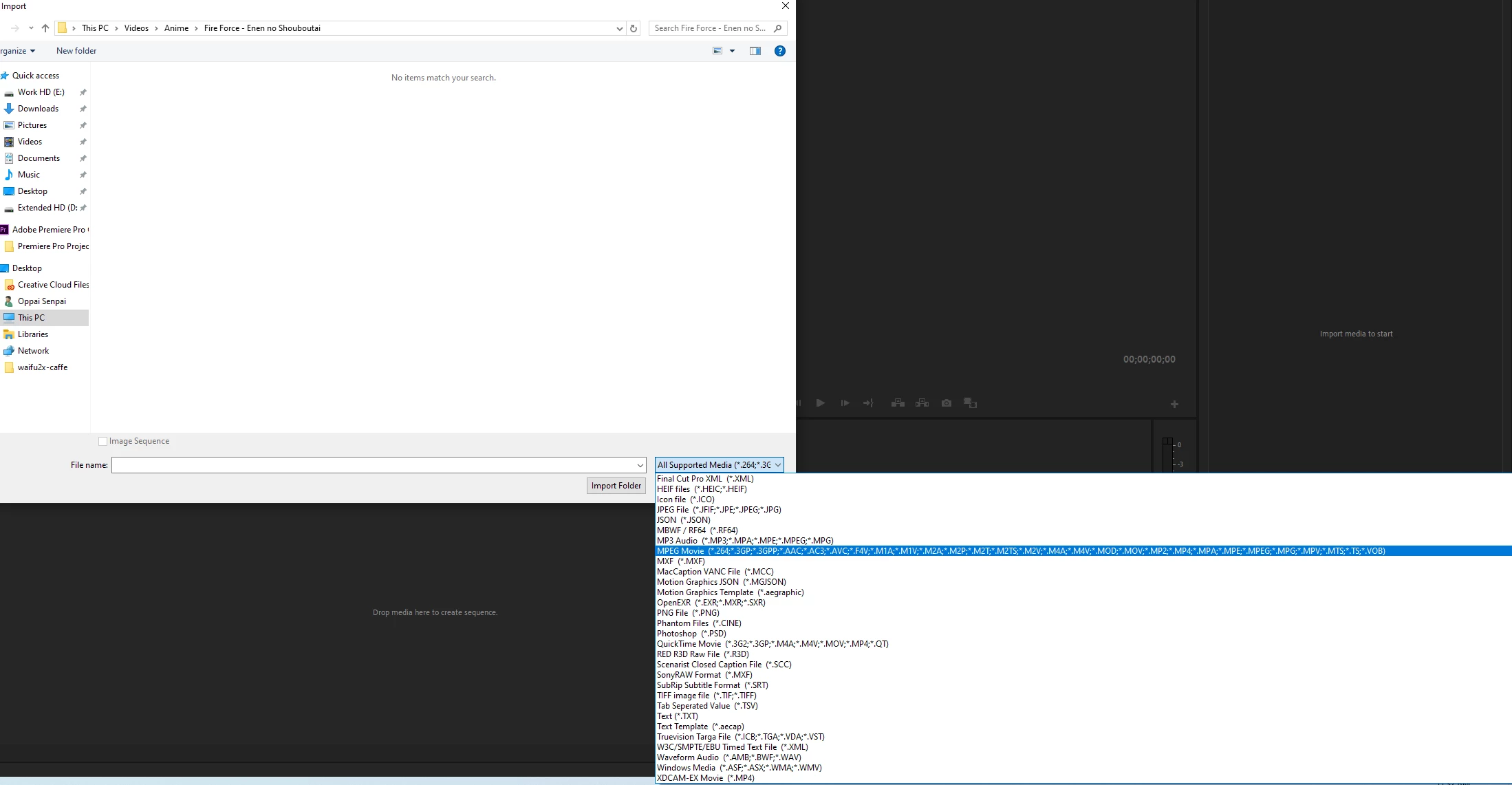Click the New folder button

76,51
